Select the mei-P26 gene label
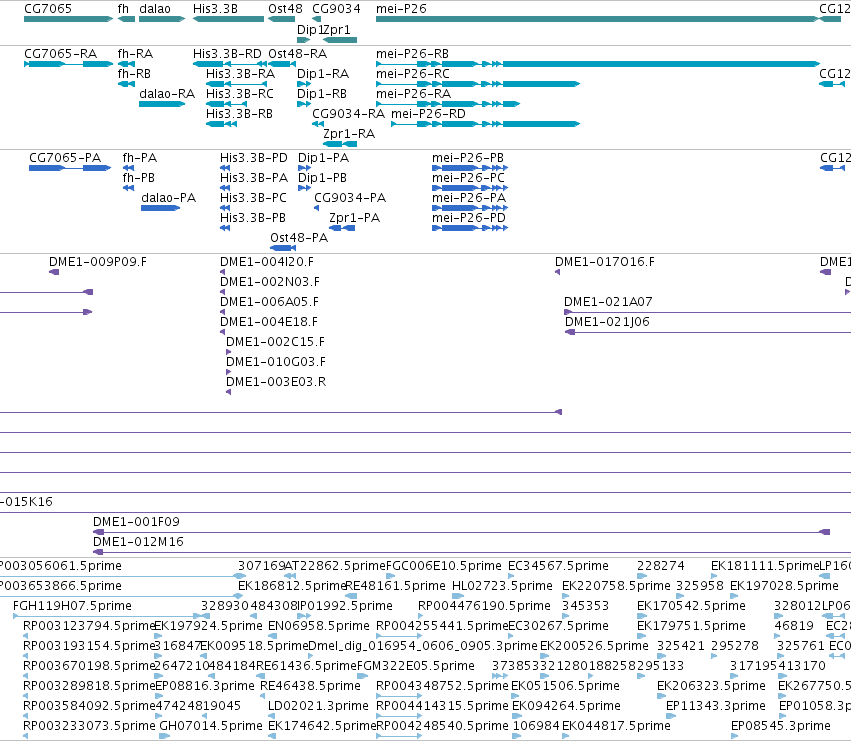The width and height of the screenshot is (851, 741). click(401, 9)
